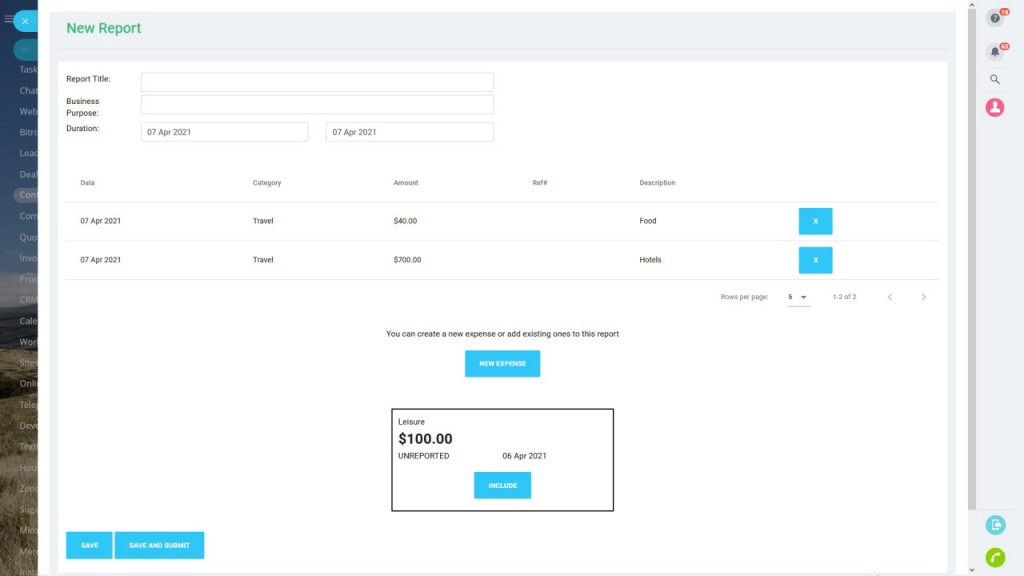Viewport: 1024px width, 576px height.
Task: Click the green phone call icon
Action: pyautogui.click(x=995, y=557)
